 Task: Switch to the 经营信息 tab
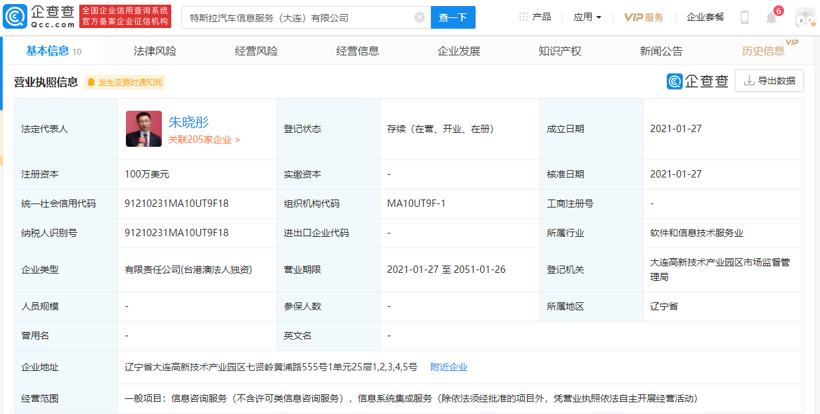tap(357, 51)
